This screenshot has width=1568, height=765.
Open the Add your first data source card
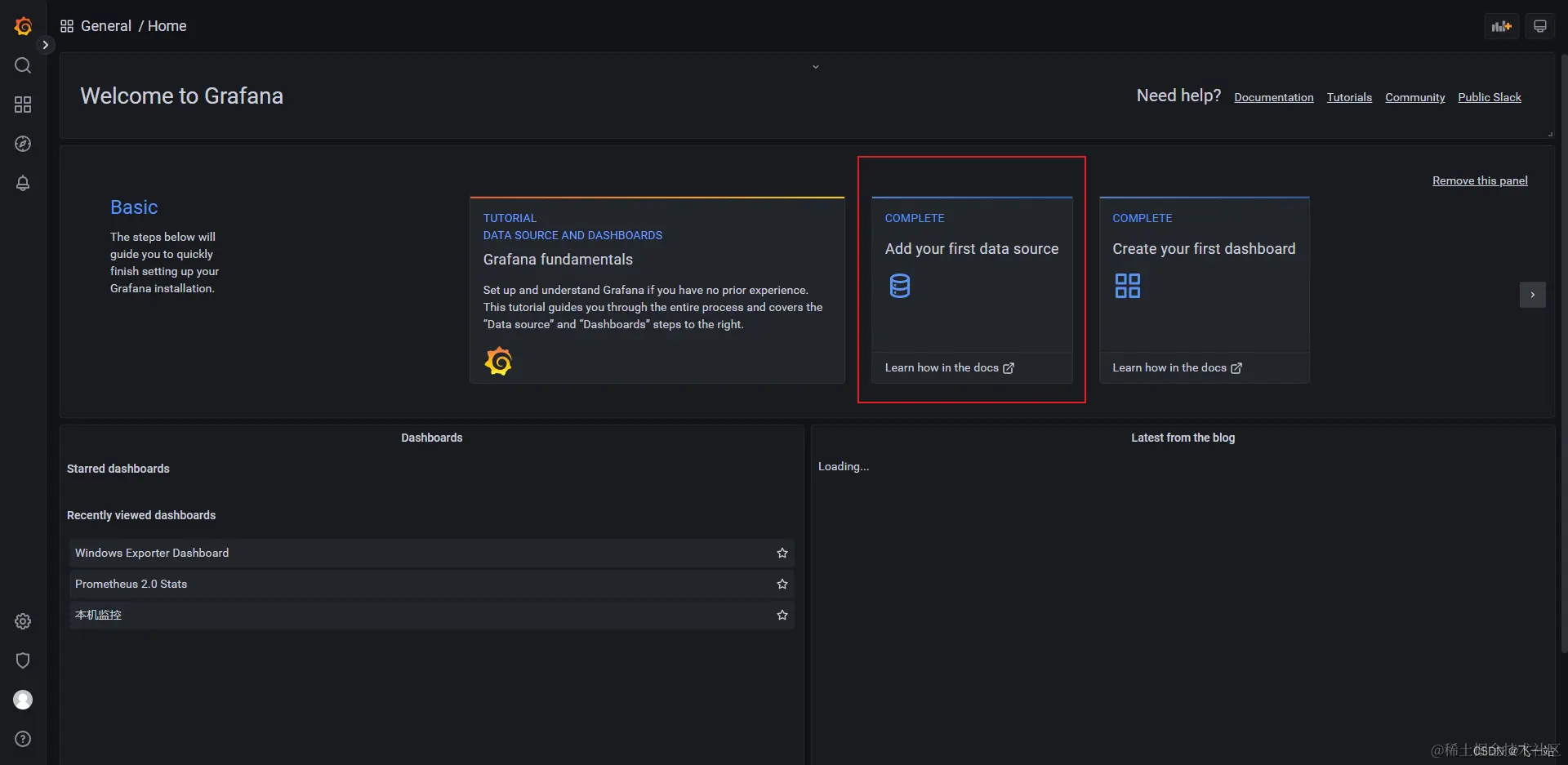(x=972, y=290)
